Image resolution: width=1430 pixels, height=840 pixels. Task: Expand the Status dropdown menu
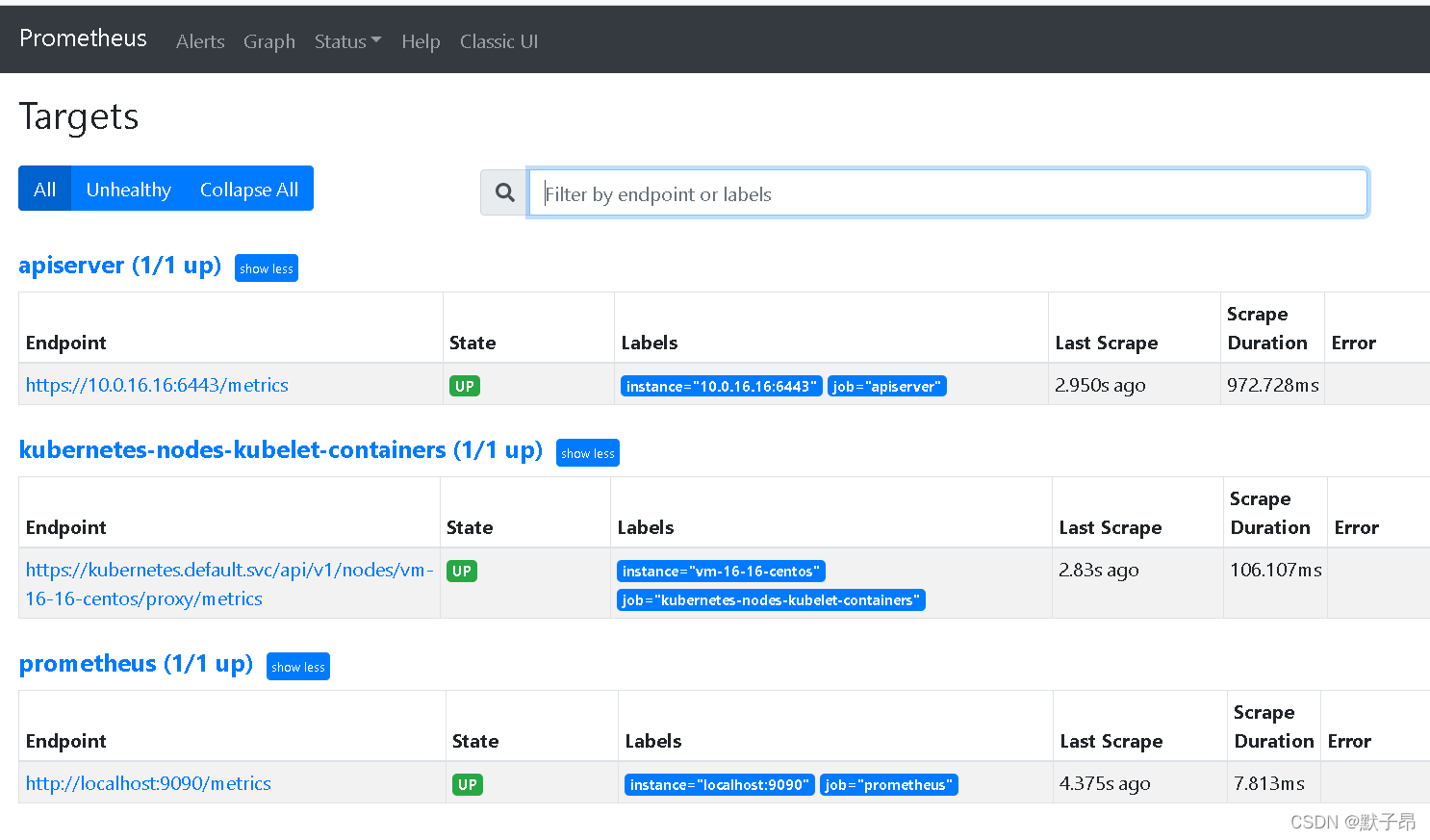pyautogui.click(x=347, y=41)
